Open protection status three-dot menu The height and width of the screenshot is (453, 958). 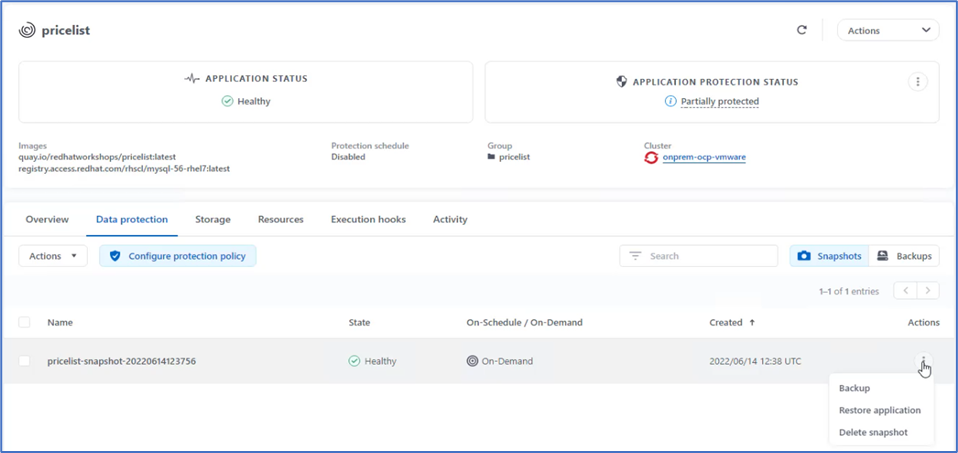(917, 82)
